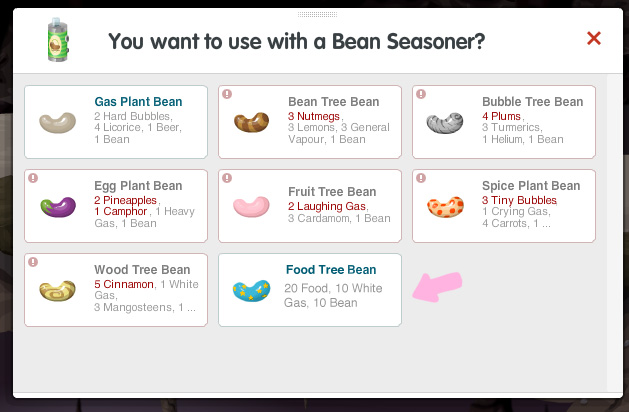Click the yellow Wood Tree Bean icon
Image resolution: width=629 pixels, height=412 pixels.
click(58, 291)
